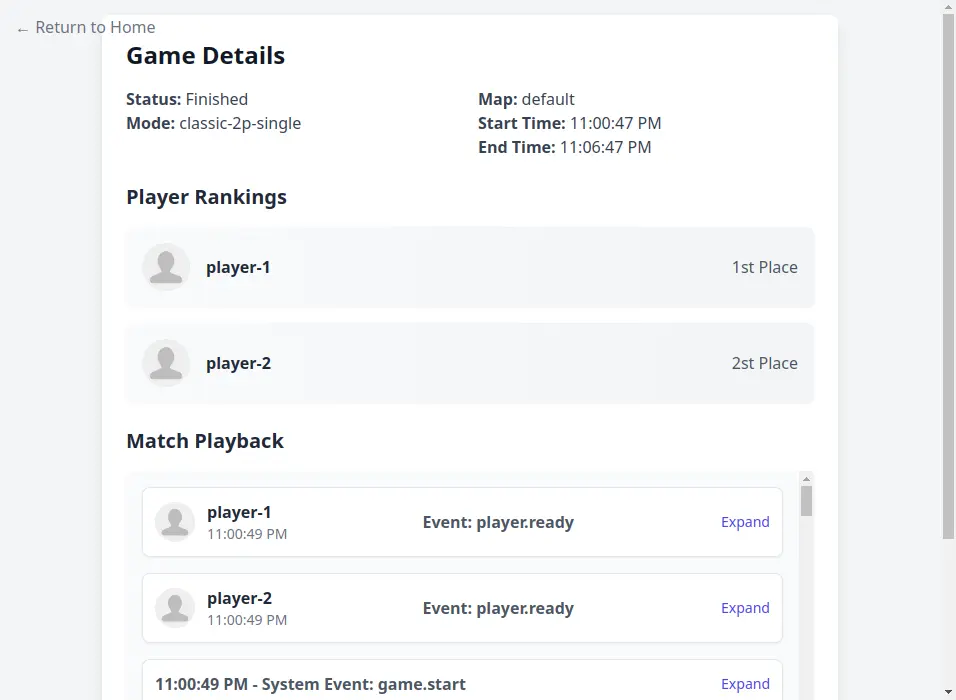Click the Match Playback scrollbar thumb
Screen dimensions: 956x700
click(807, 500)
